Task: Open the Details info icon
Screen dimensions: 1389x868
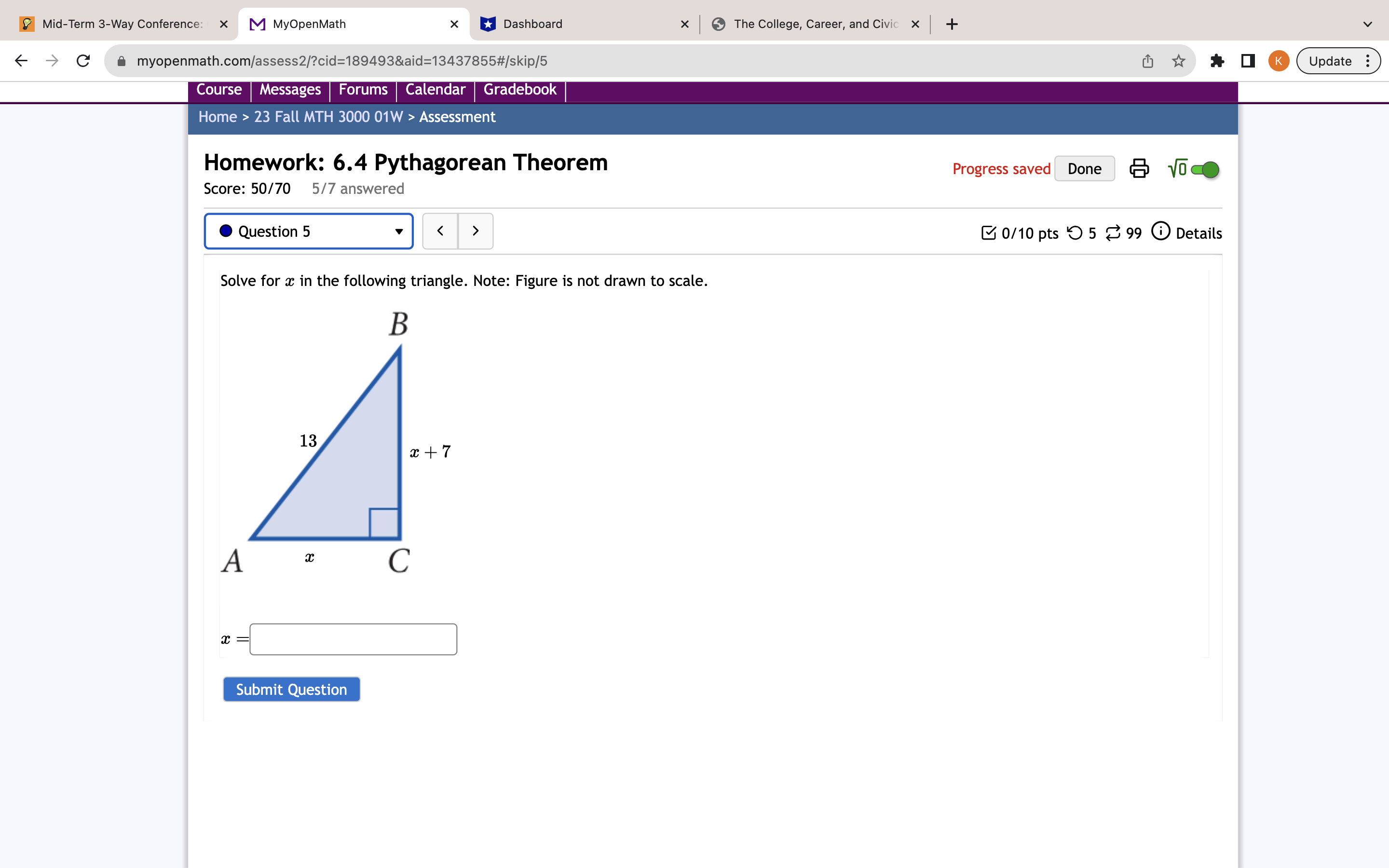Action: click(1160, 231)
